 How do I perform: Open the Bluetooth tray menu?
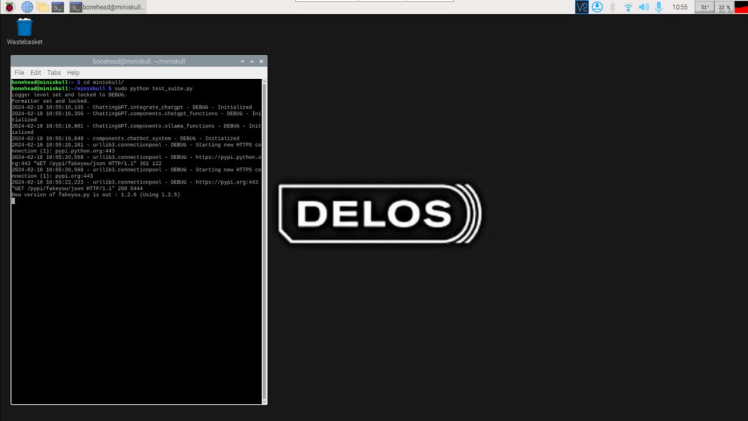pyautogui.click(x=613, y=7)
